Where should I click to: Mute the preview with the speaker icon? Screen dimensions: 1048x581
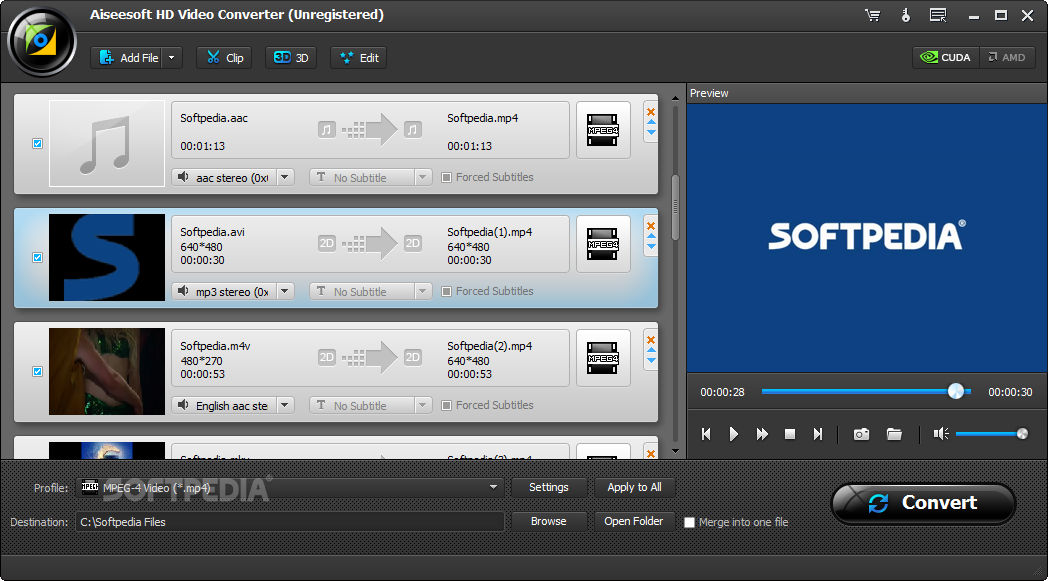(941, 434)
